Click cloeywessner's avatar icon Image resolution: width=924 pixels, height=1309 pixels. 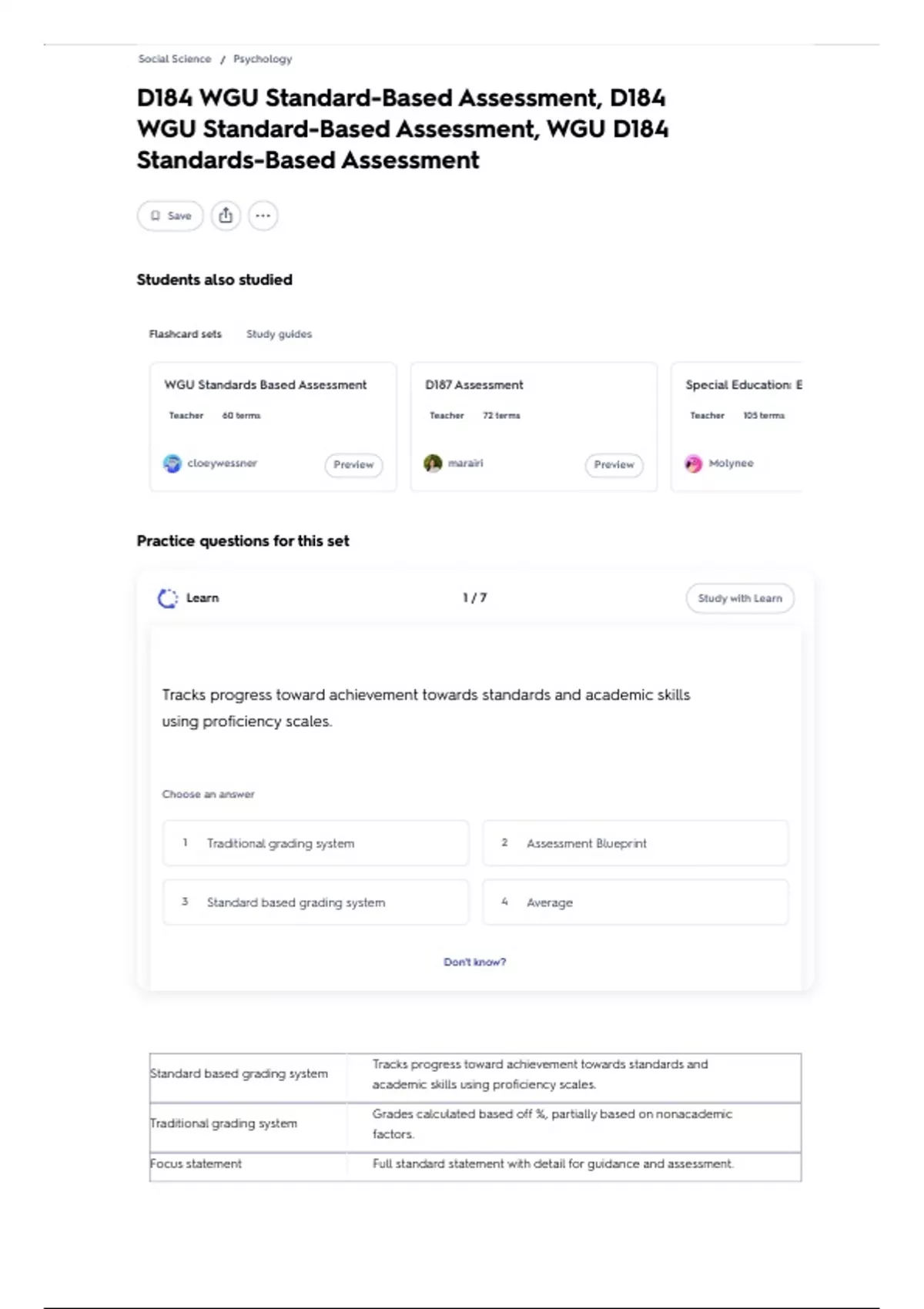tap(172, 464)
